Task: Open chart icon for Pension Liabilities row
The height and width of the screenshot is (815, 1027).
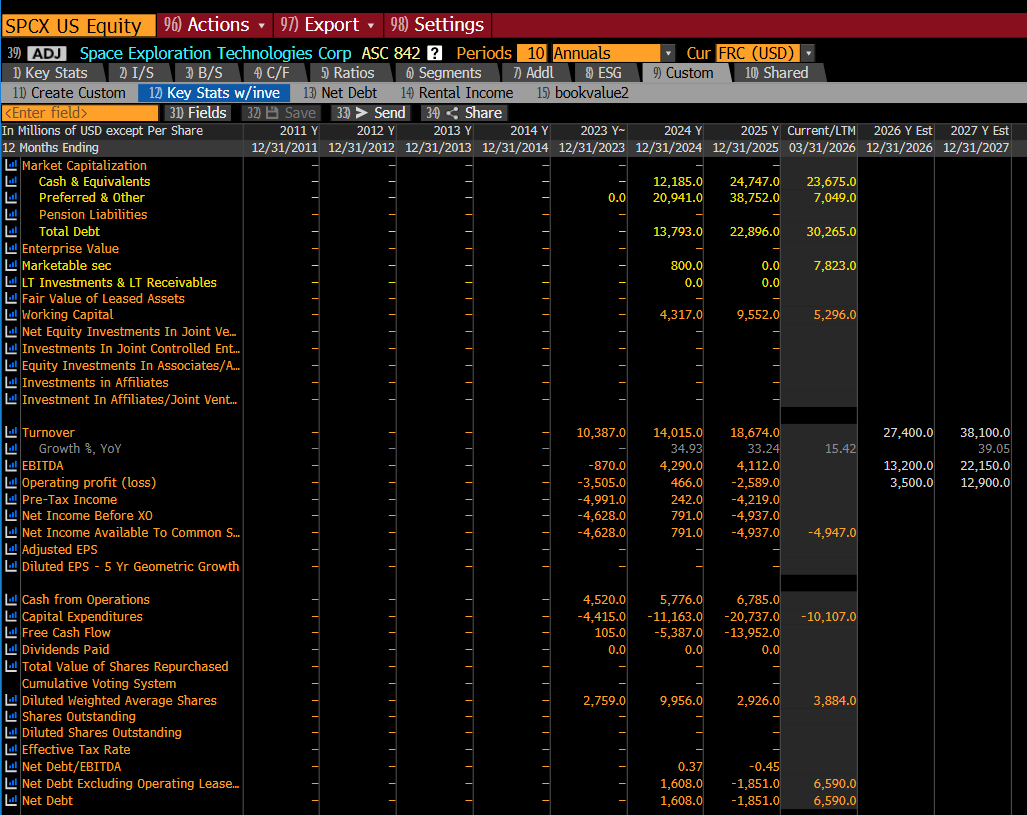Action: 11,214
